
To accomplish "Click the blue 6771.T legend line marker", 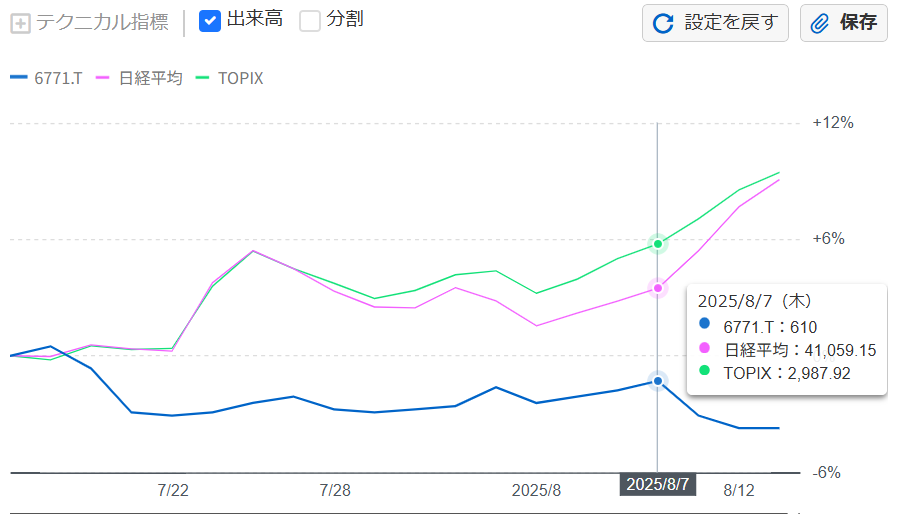I will [x=19, y=78].
